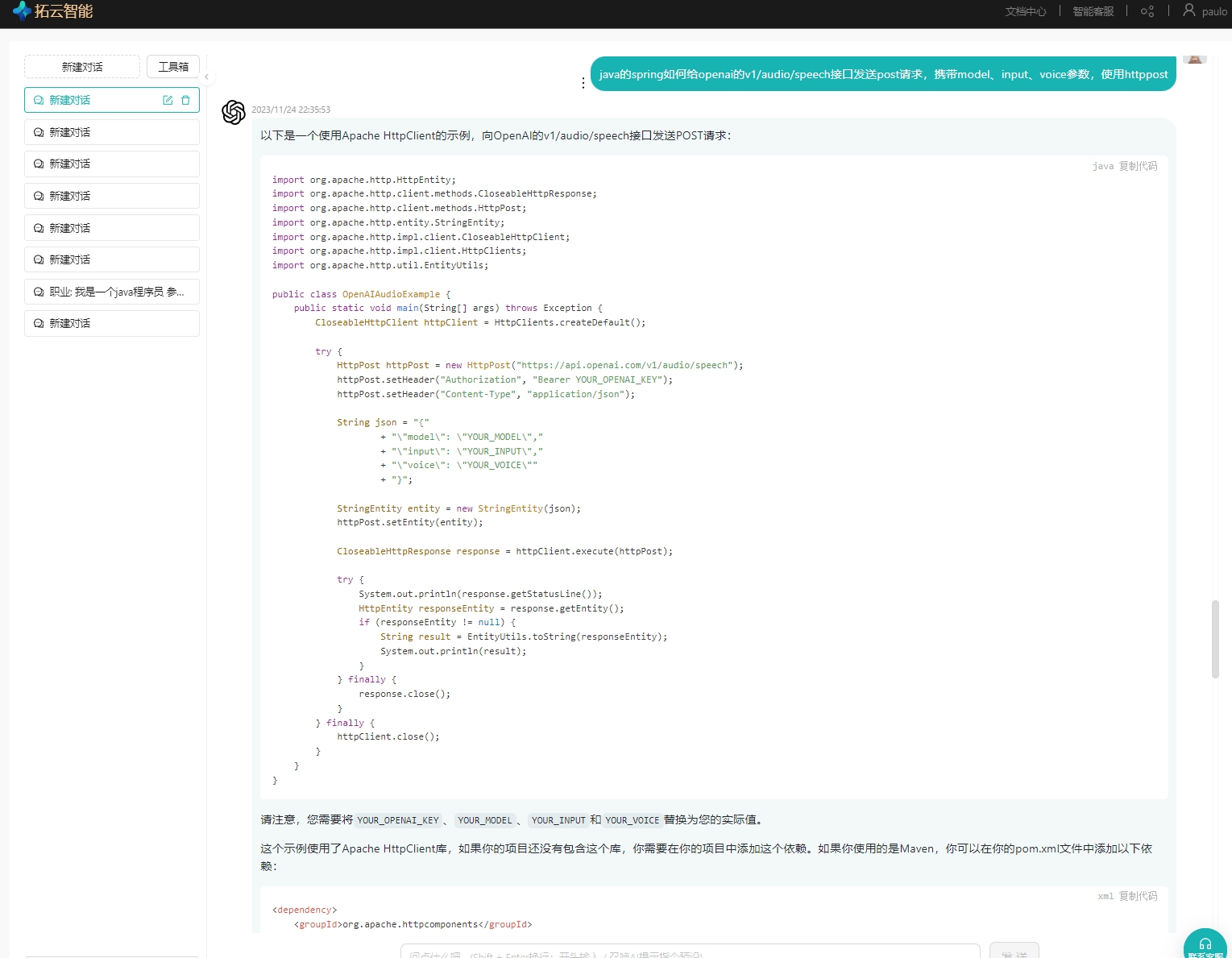Image resolution: width=1232 pixels, height=958 pixels.
Task: Click the OpenAIAudioExample class name in code
Action: pyautogui.click(x=392, y=294)
